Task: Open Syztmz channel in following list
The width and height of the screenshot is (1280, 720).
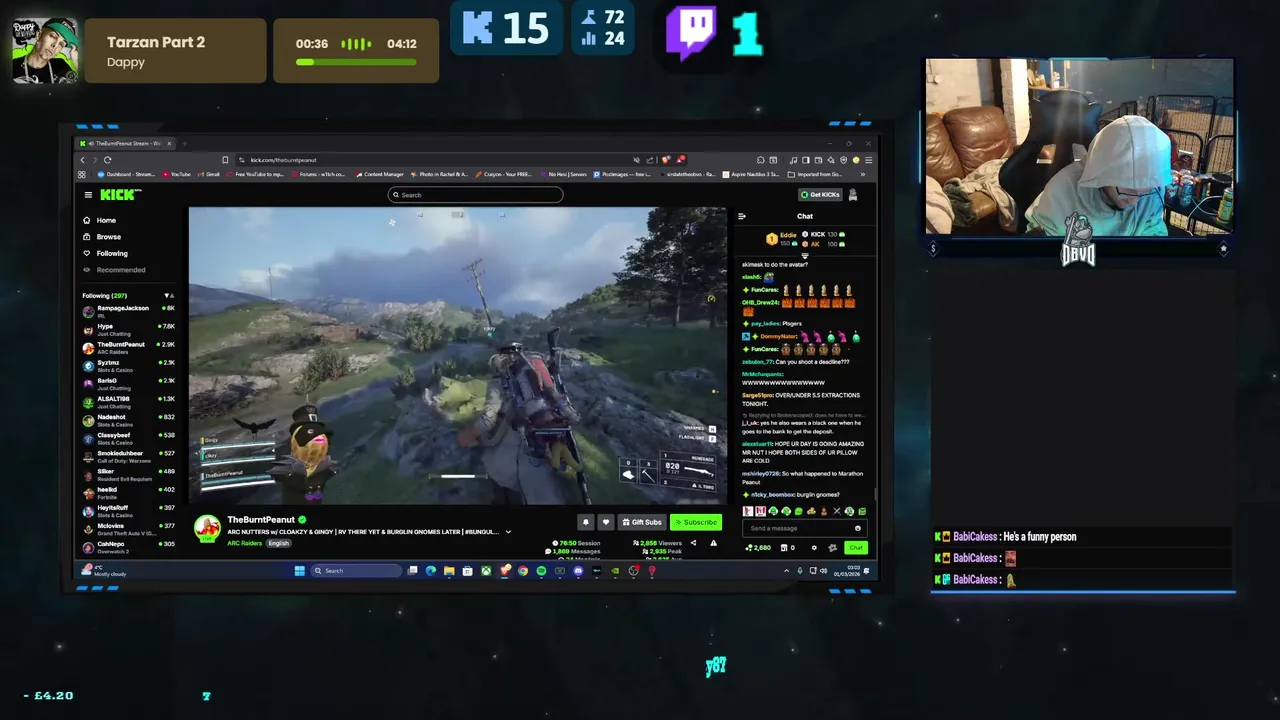Action: tap(128, 365)
